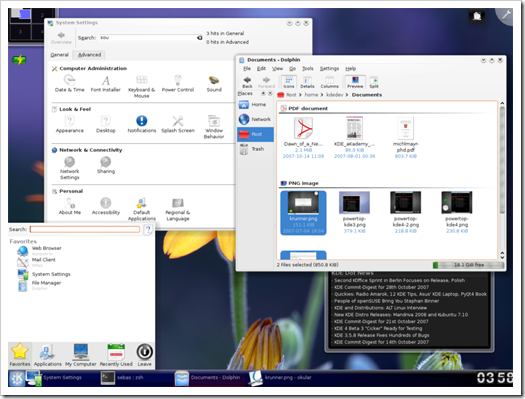Viewport: 525px width, 399px height.
Task: Click home in the Dolphin breadcrumb
Action: tap(311, 95)
